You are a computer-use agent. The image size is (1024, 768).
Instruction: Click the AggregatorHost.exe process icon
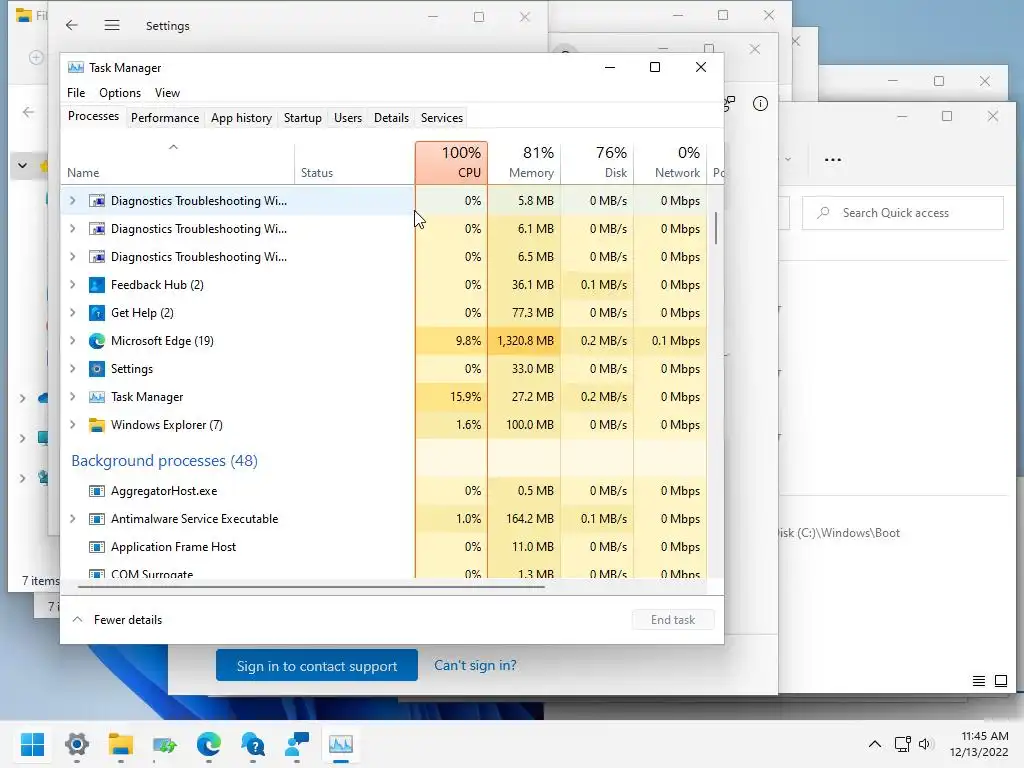97,491
